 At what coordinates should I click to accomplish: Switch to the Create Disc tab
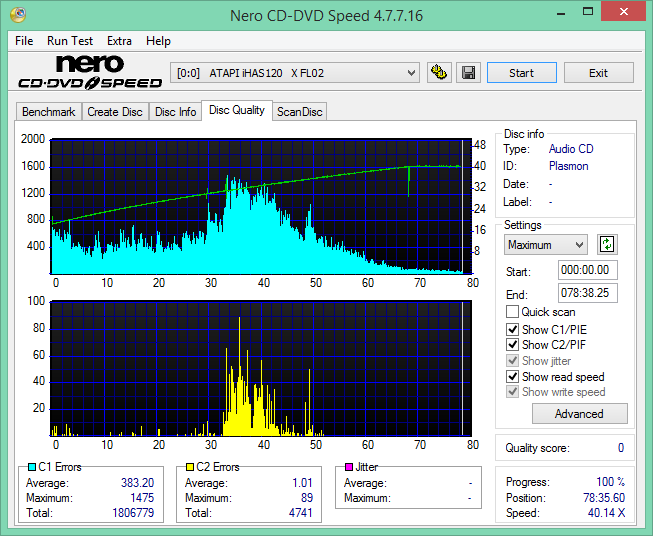115,112
